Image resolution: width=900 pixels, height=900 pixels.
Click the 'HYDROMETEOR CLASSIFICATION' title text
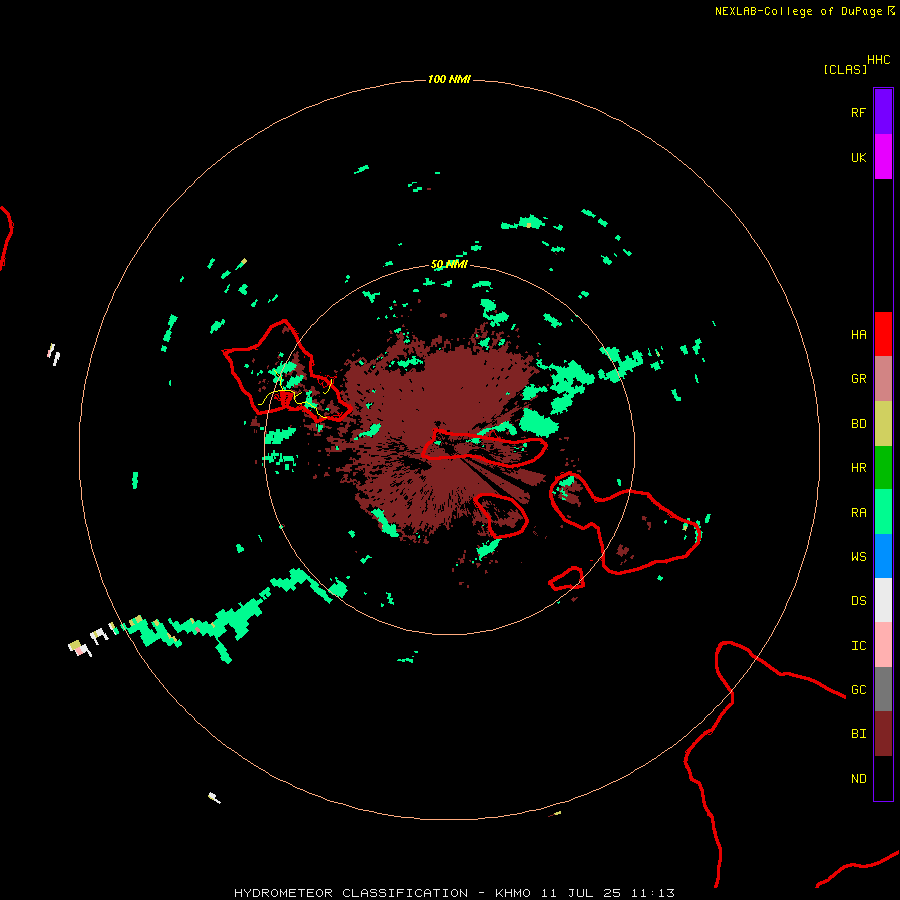point(351,893)
